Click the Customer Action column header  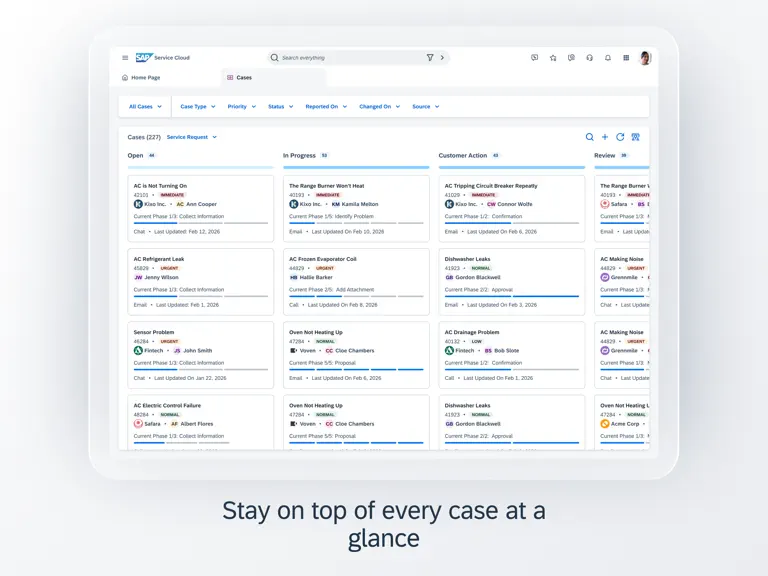[463, 156]
